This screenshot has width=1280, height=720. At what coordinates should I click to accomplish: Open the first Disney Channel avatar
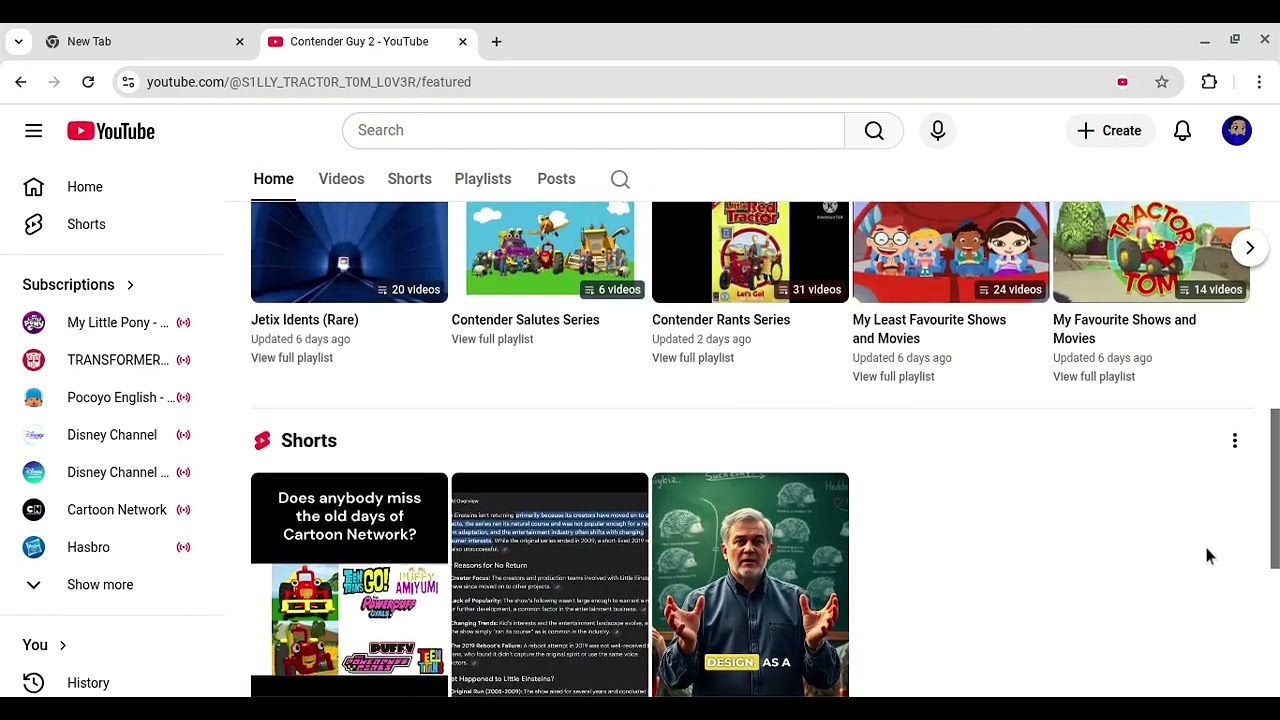(34, 435)
